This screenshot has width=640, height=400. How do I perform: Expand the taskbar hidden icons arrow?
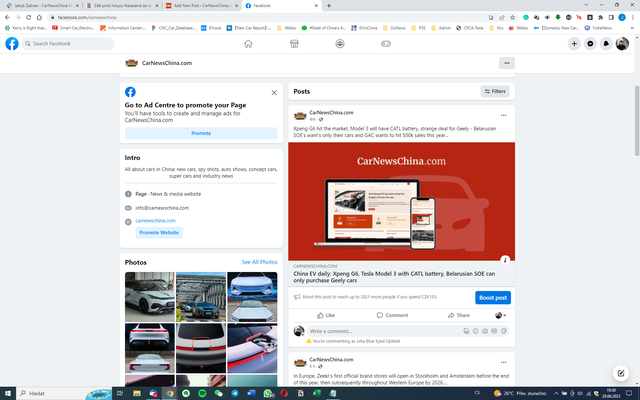click(x=556, y=393)
